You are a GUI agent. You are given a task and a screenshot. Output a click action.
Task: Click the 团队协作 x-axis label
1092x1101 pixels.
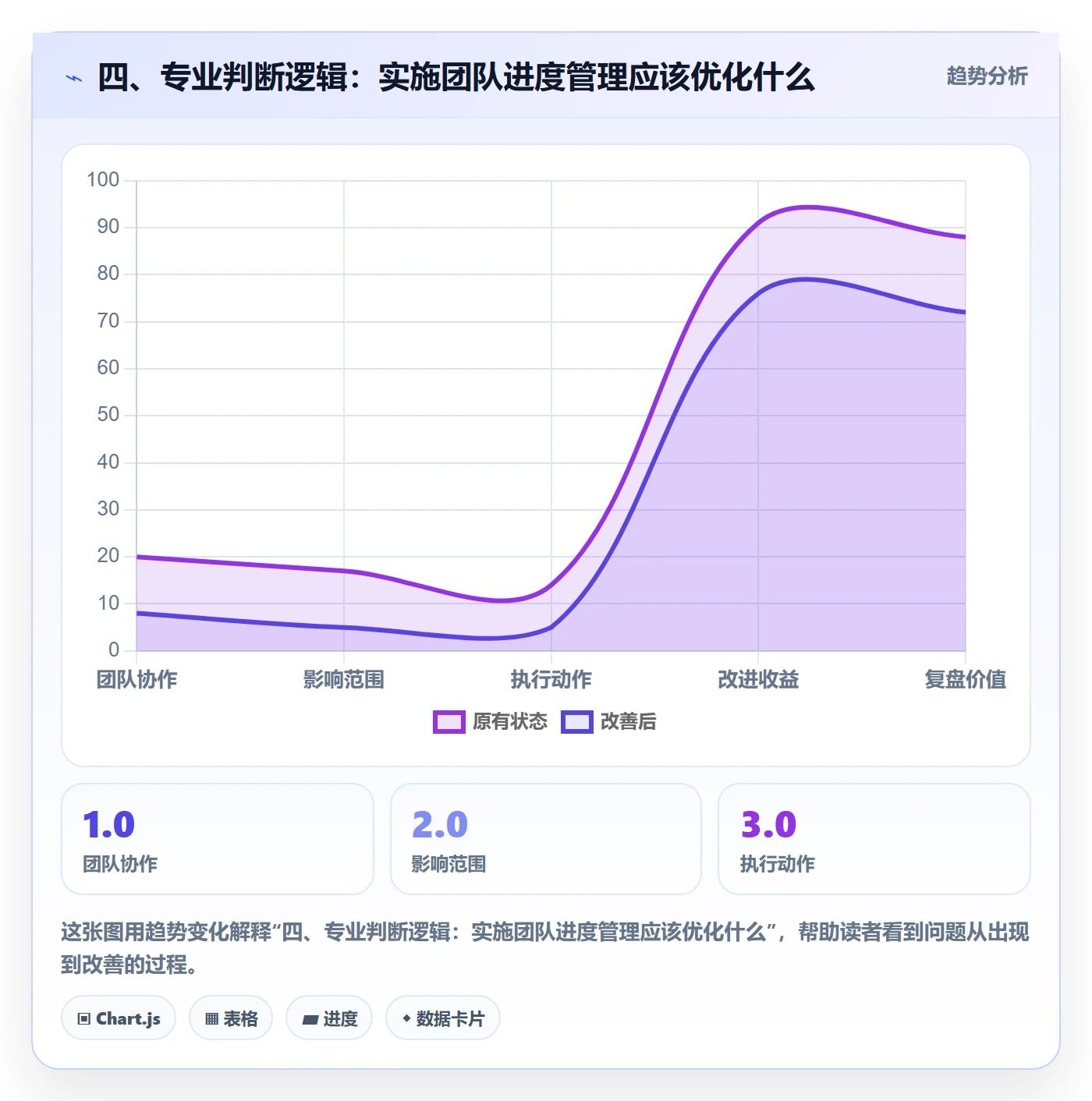point(137,679)
